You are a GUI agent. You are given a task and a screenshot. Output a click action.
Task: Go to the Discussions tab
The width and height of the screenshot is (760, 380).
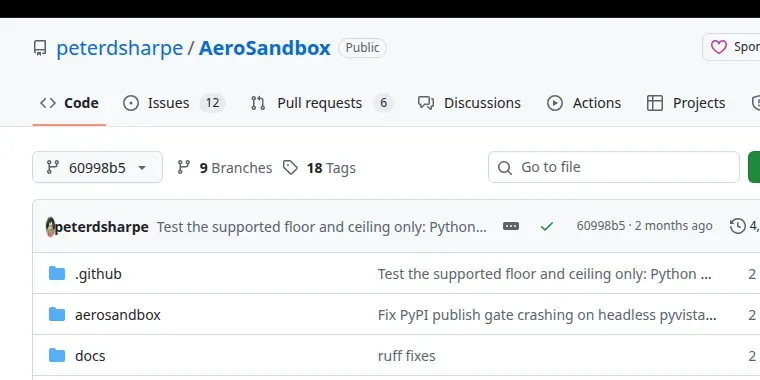click(x=469, y=103)
